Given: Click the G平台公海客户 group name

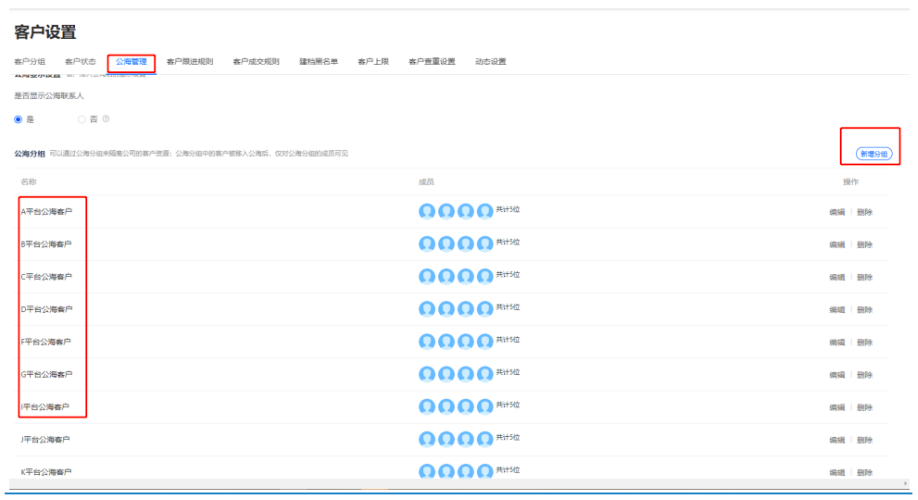Looking at the screenshot, I should (46, 374).
